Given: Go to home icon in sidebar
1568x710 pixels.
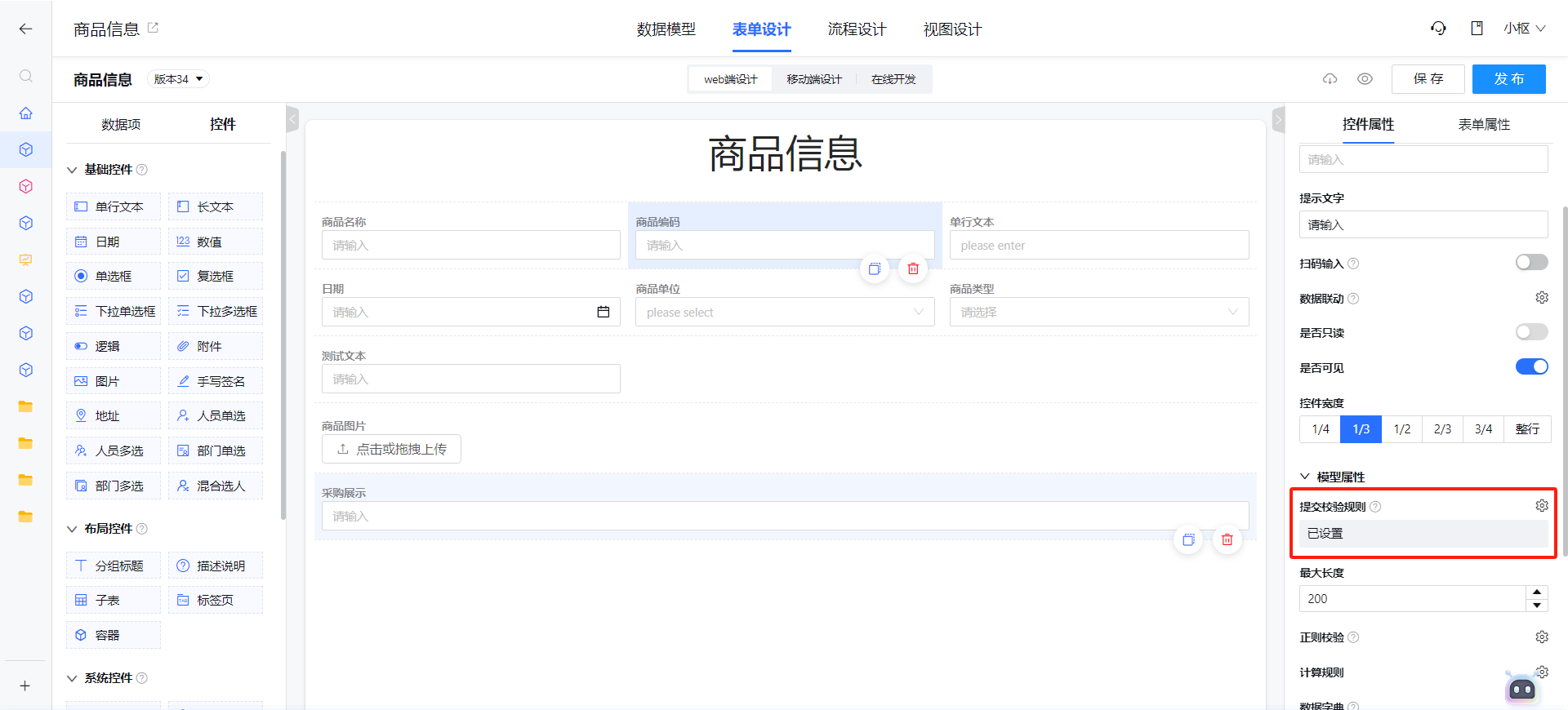Looking at the screenshot, I should pos(25,113).
